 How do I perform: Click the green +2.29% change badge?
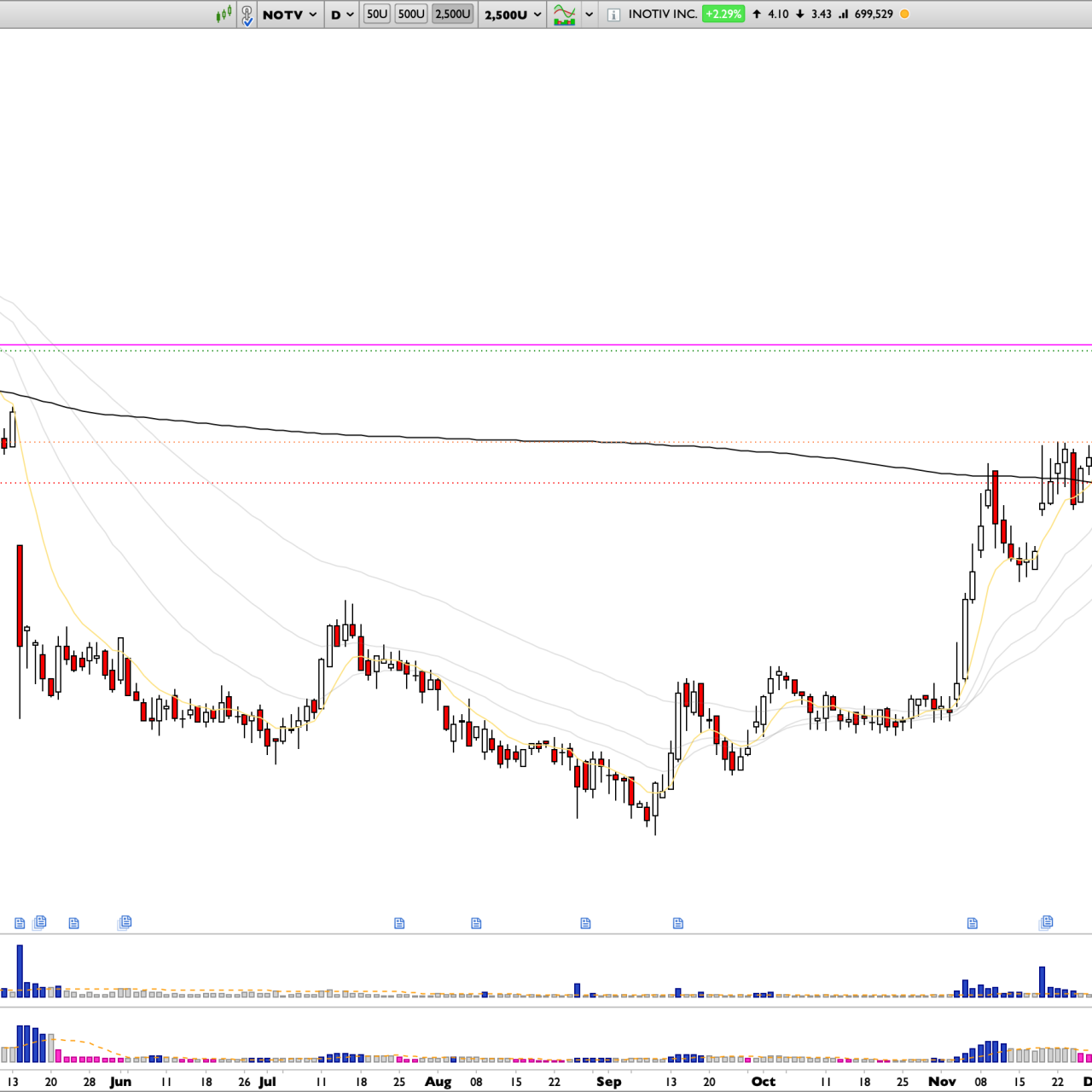723,14
